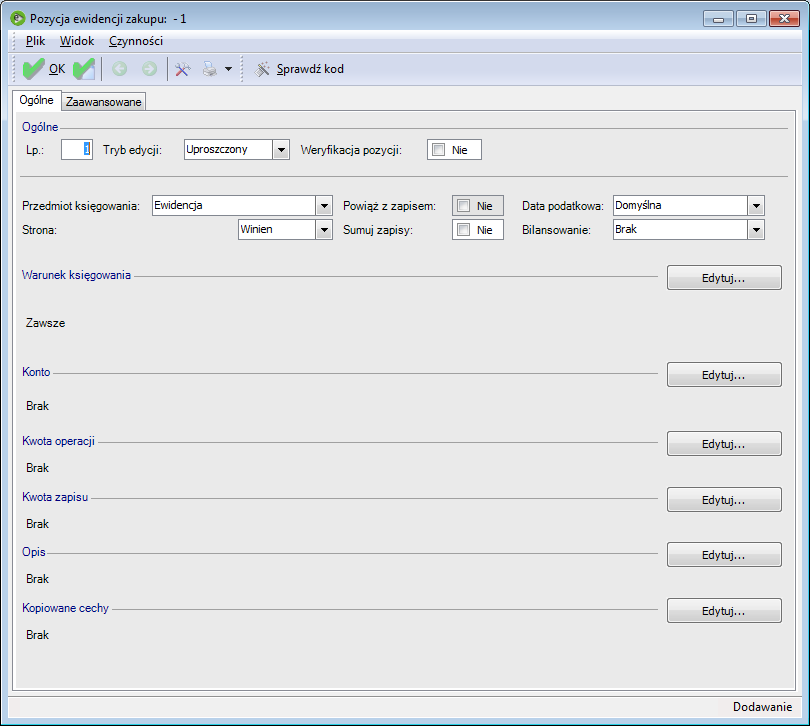Click Edytuj for Konto

click(724, 375)
